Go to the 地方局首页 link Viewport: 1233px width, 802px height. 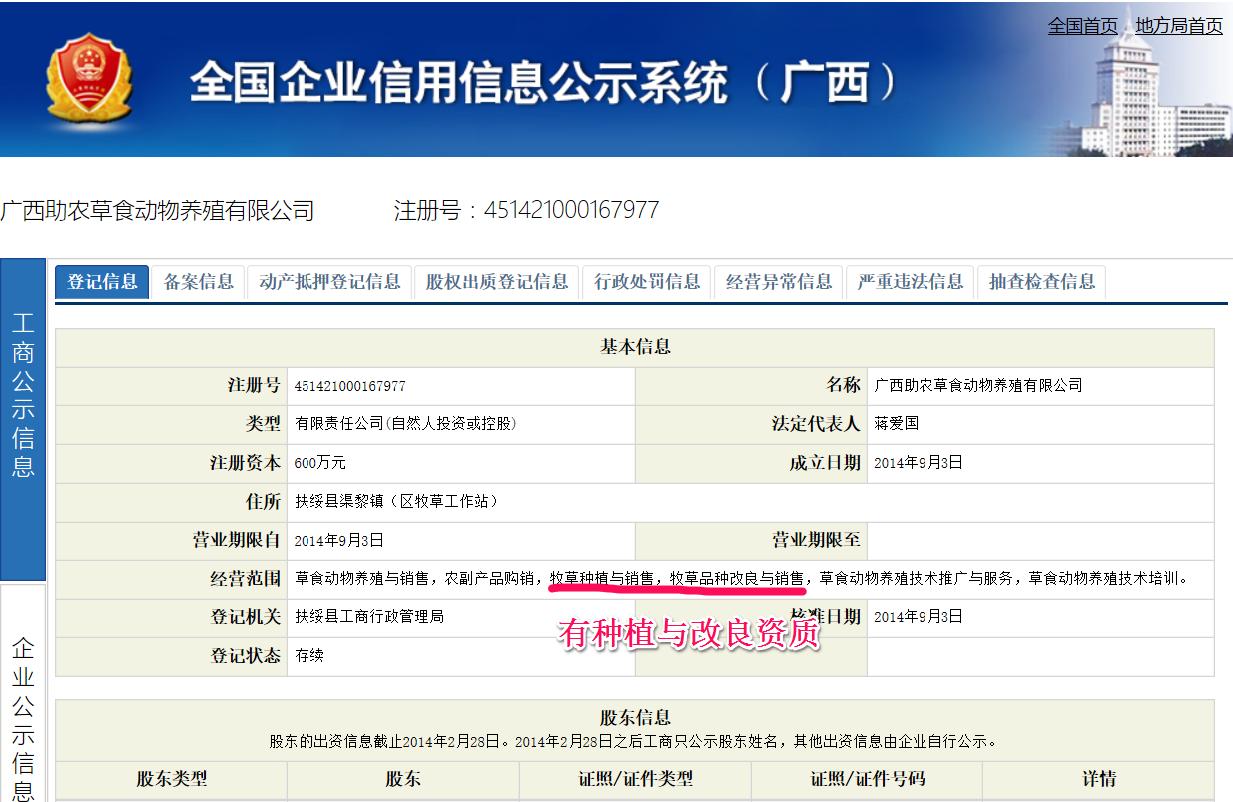1178,26
